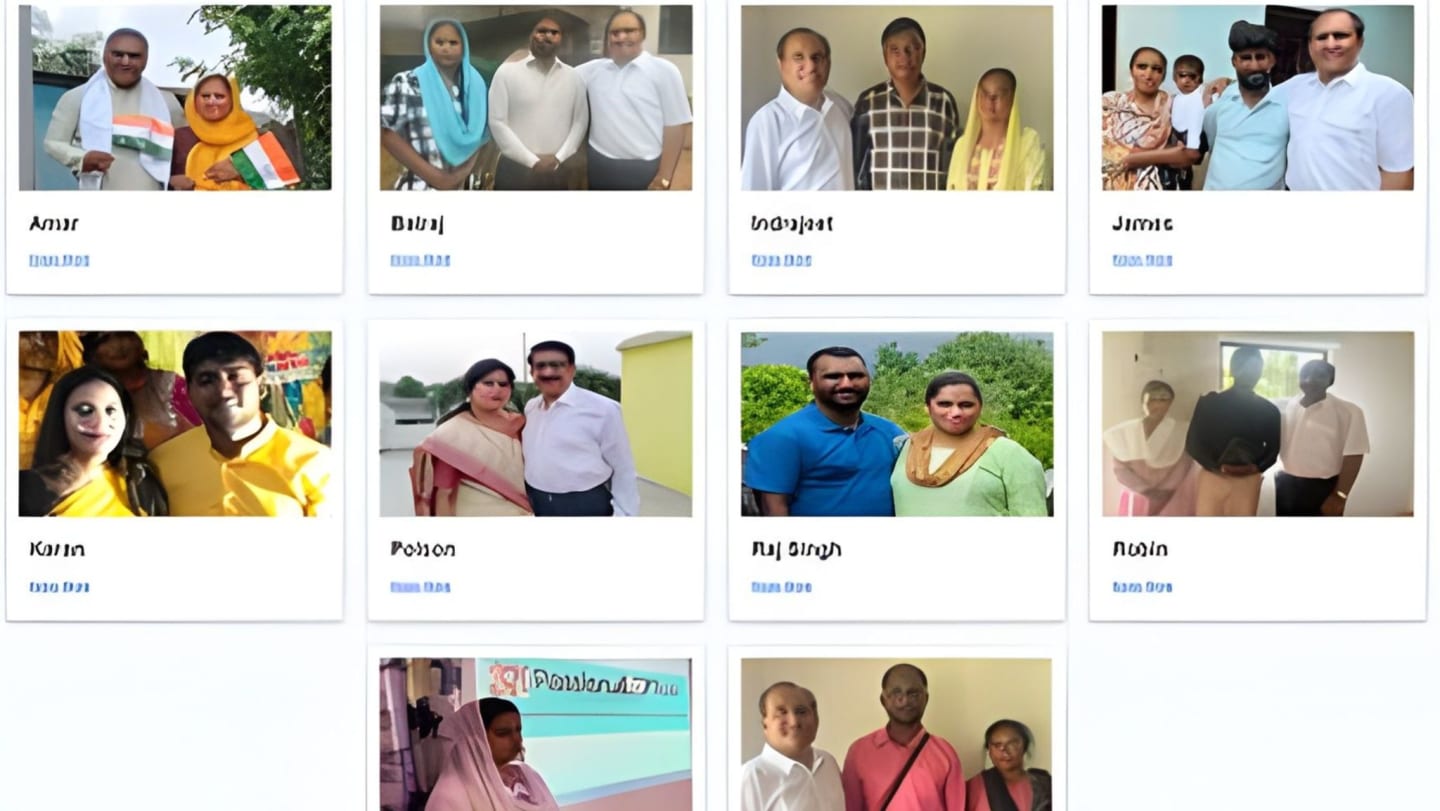
Task: Click blue link under first card in top row
Action: 59,260
